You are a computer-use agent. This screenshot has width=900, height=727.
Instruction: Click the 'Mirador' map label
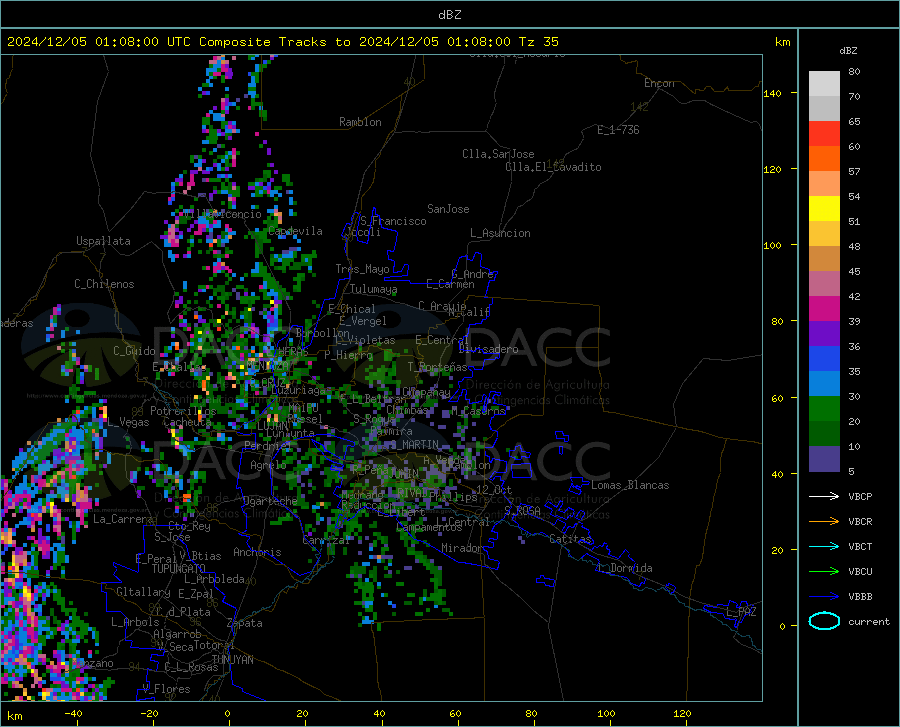[461, 548]
